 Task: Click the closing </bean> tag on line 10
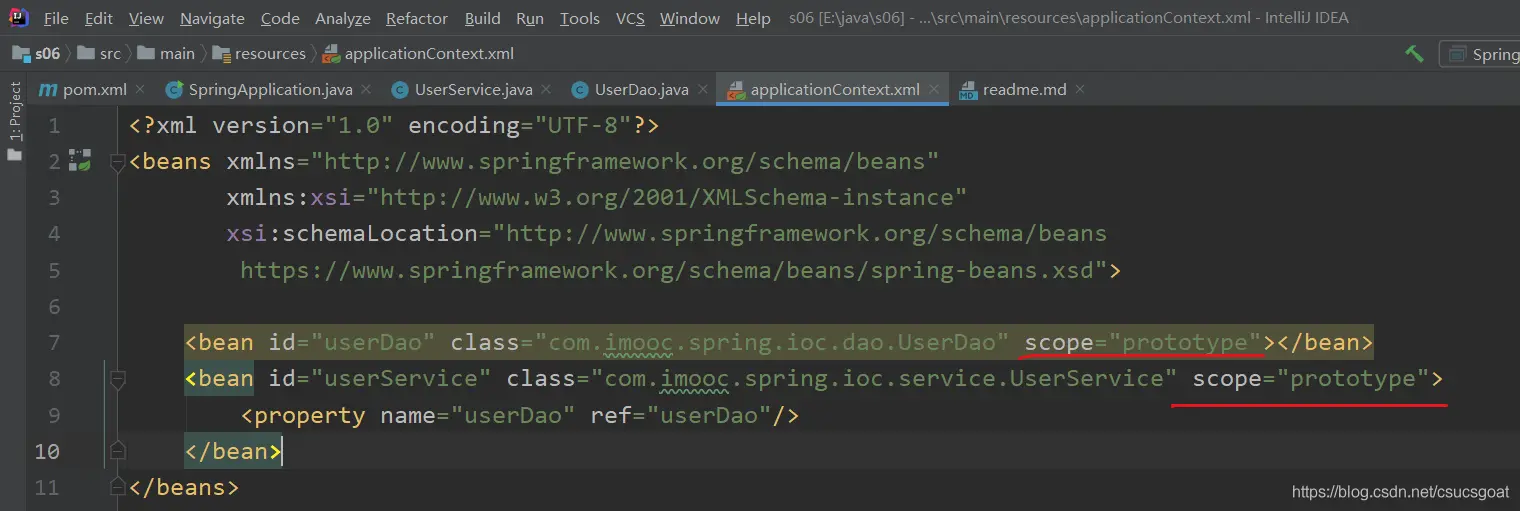click(233, 451)
